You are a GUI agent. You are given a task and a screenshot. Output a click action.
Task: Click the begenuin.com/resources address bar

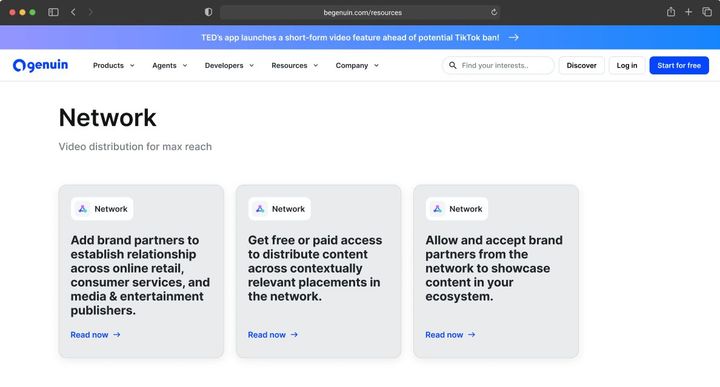(x=360, y=12)
